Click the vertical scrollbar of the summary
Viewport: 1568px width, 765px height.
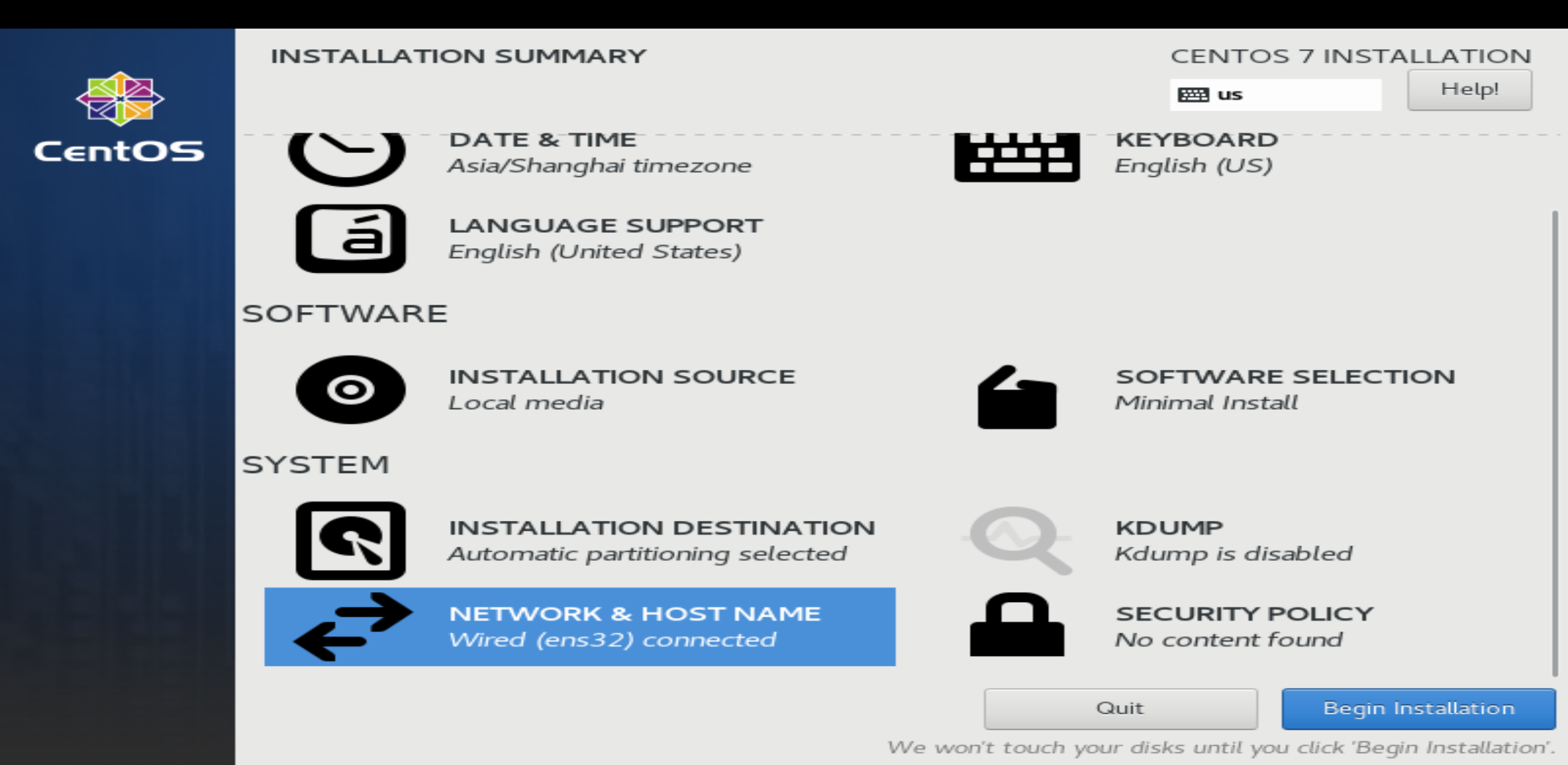pyautogui.click(x=1555, y=442)
